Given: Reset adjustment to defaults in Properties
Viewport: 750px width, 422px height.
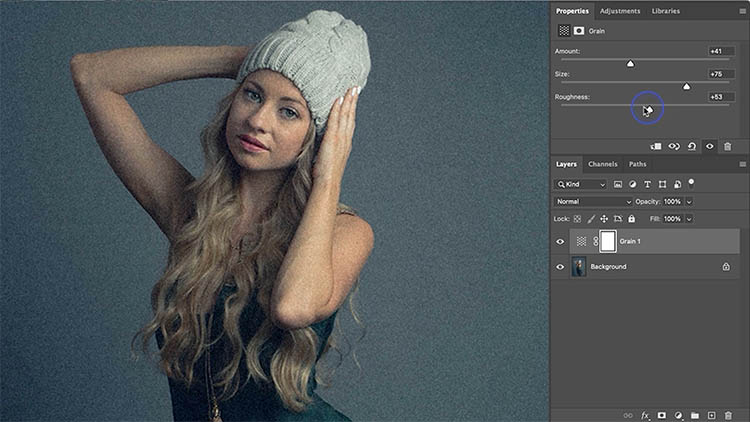Looking at the screenshot, I should point(692,146).
